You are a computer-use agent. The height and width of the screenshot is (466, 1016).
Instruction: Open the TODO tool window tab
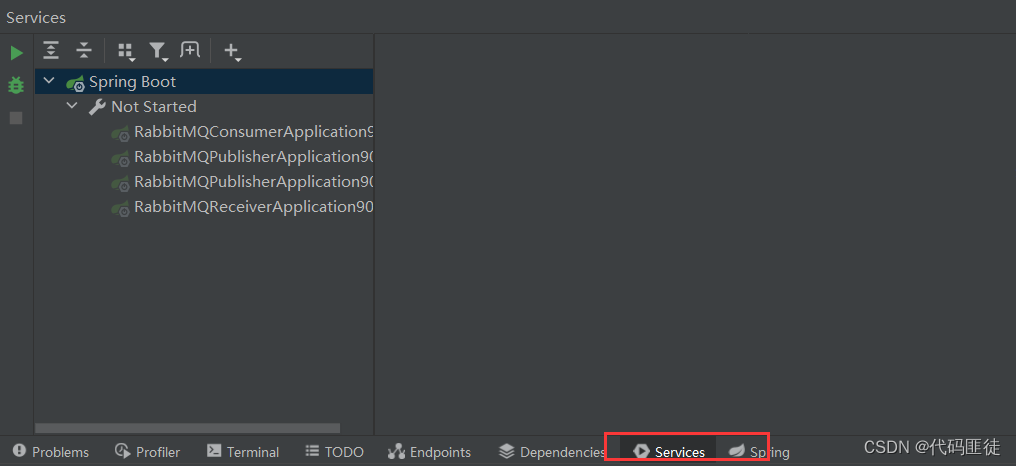(334, 452)
